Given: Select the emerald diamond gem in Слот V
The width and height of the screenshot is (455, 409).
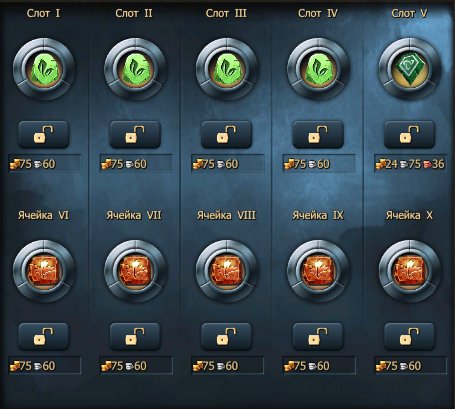Looking at the screenshot, I should (x=410, y=69).
